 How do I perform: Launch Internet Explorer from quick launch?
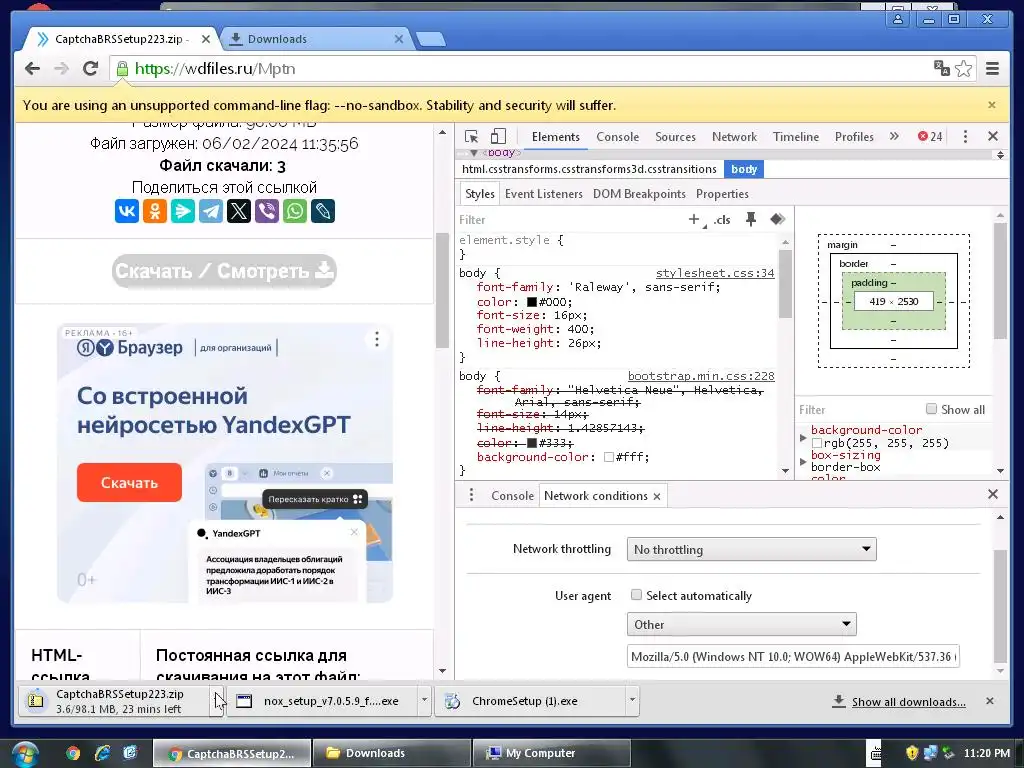click(103, 753)
